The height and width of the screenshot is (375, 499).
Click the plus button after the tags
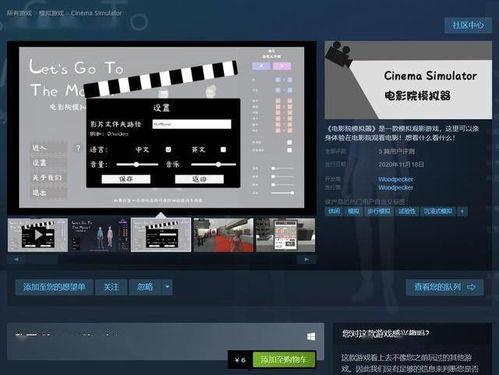[x=462, y=211]
